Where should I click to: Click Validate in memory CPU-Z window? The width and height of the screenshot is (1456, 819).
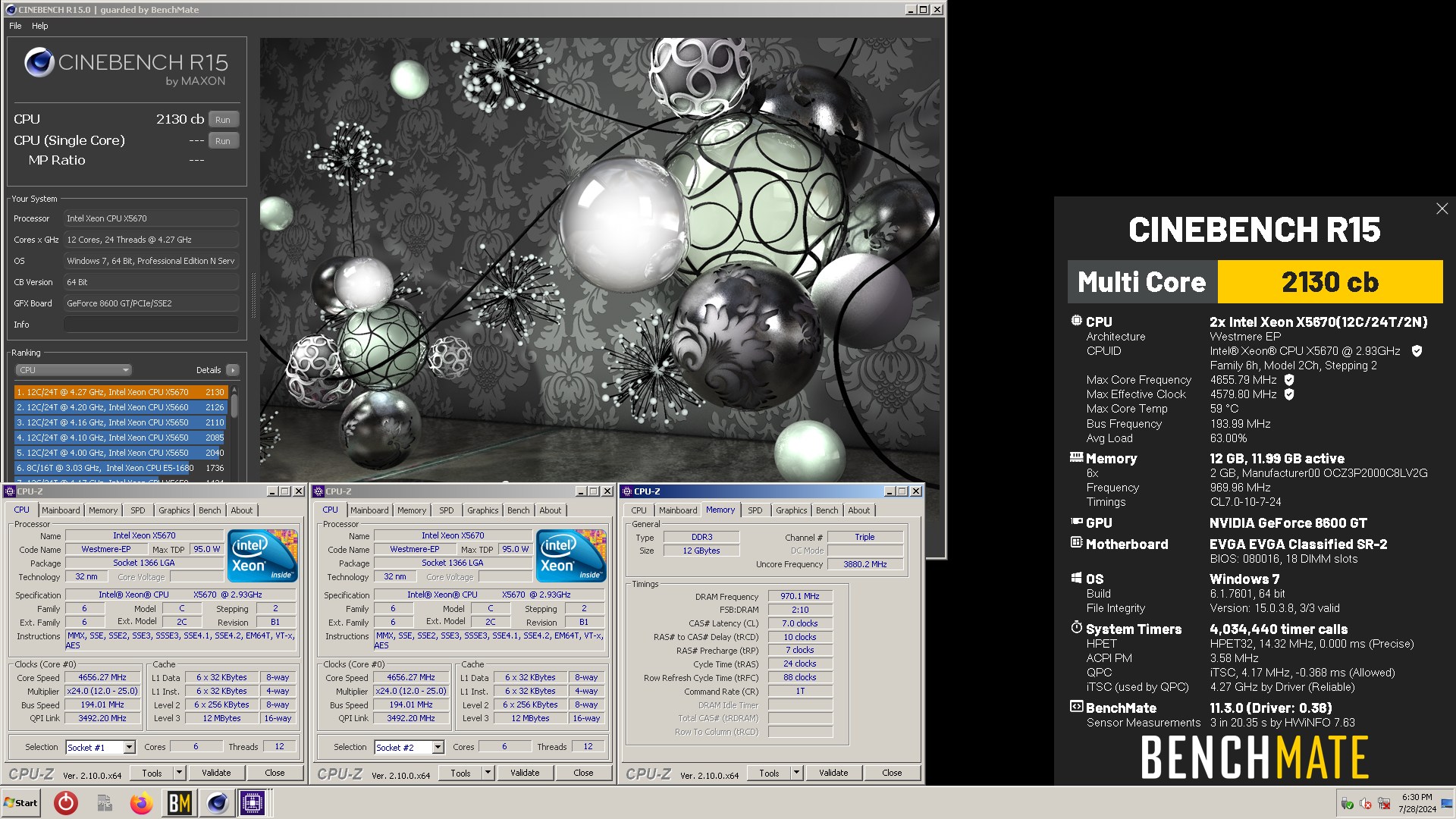[x=833, y=773]
